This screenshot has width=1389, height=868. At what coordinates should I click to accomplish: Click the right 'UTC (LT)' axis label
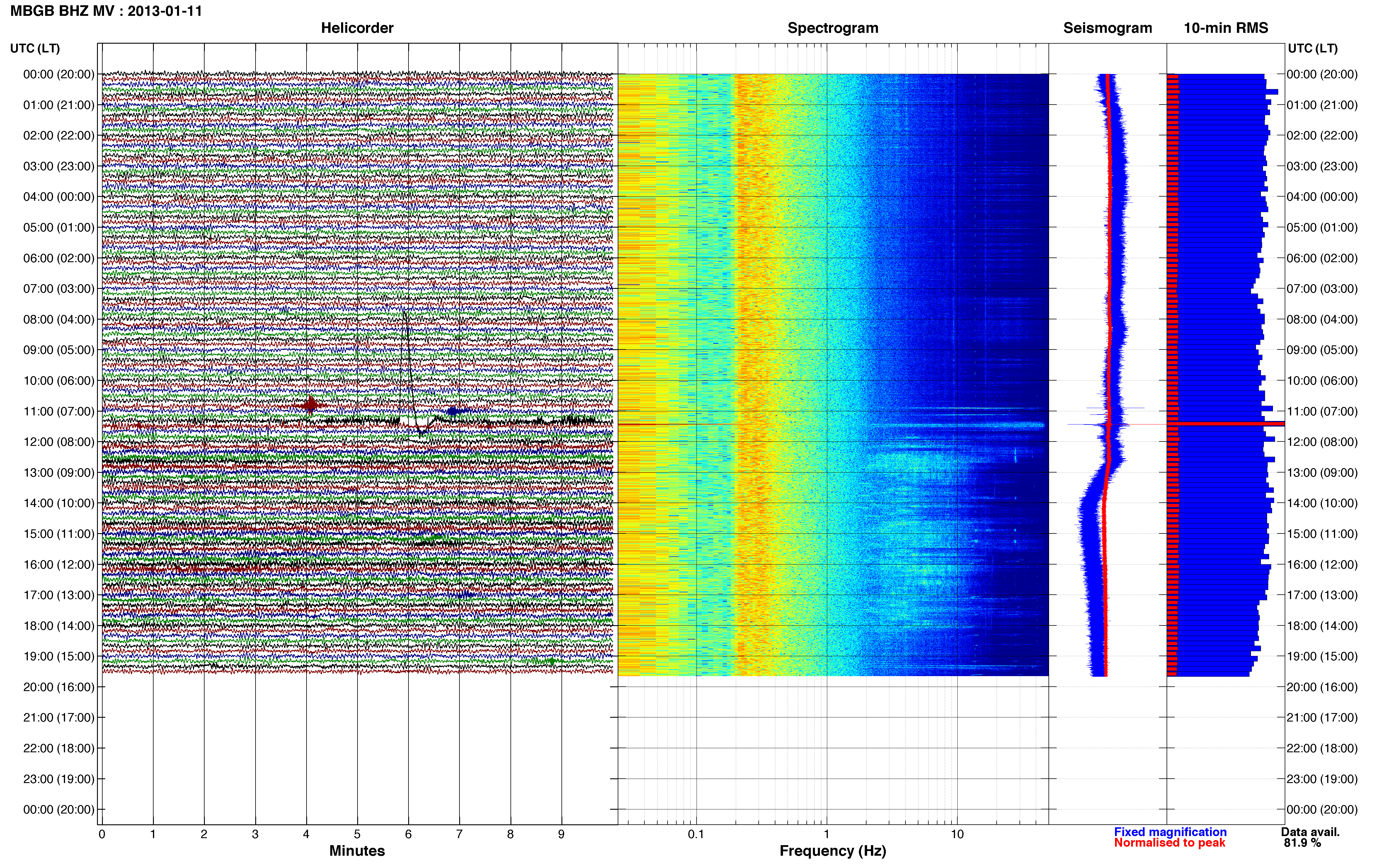1313,48
